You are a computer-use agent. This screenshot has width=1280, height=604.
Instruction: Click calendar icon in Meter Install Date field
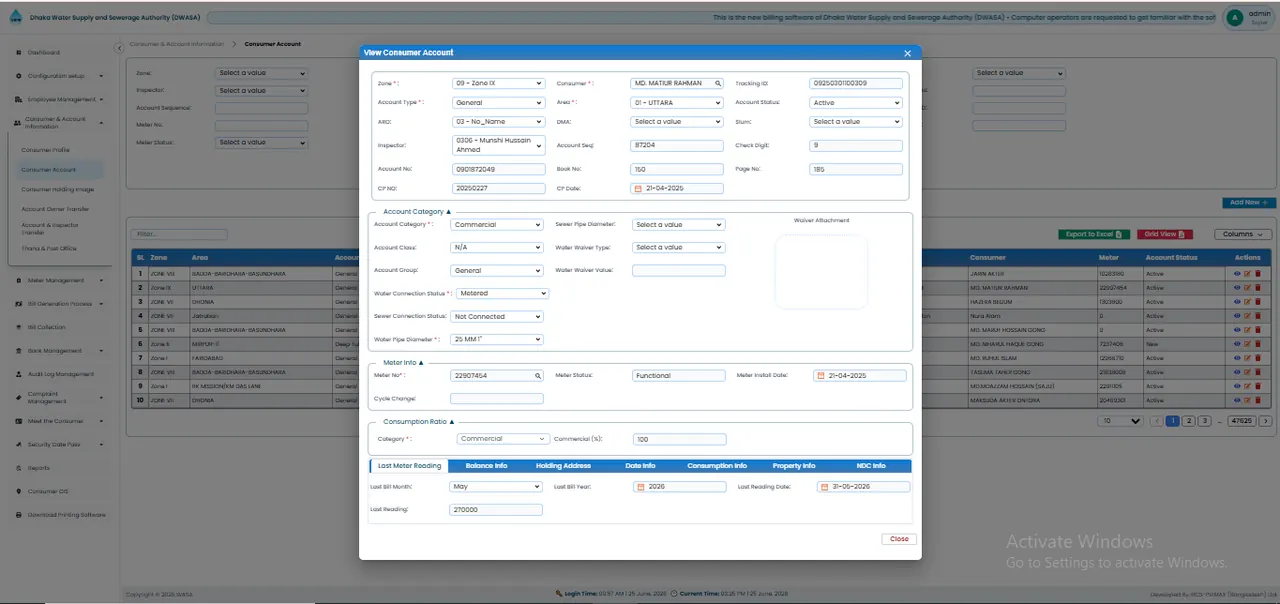(x=820, y=376)
